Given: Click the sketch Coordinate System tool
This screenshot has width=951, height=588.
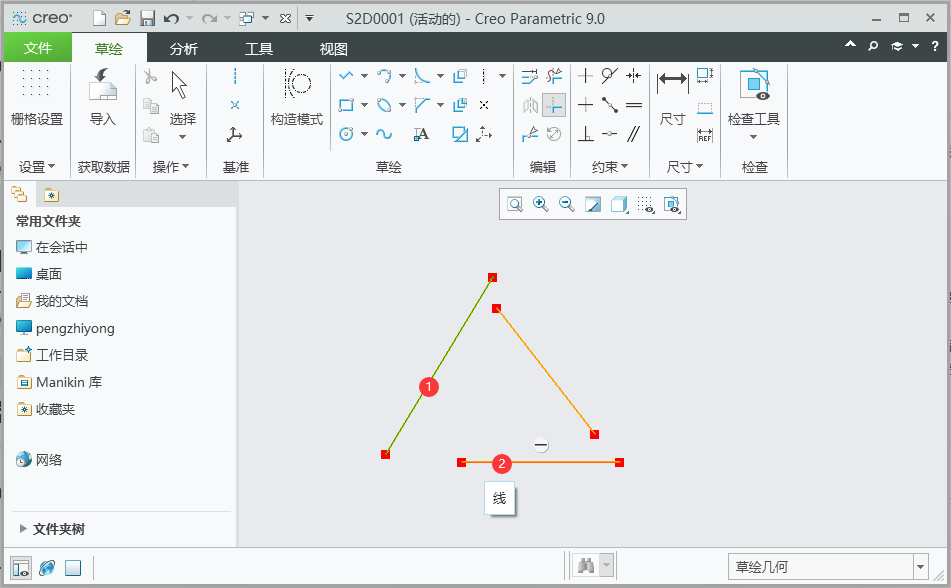Looking at the screenshot, I should (483, 134).
